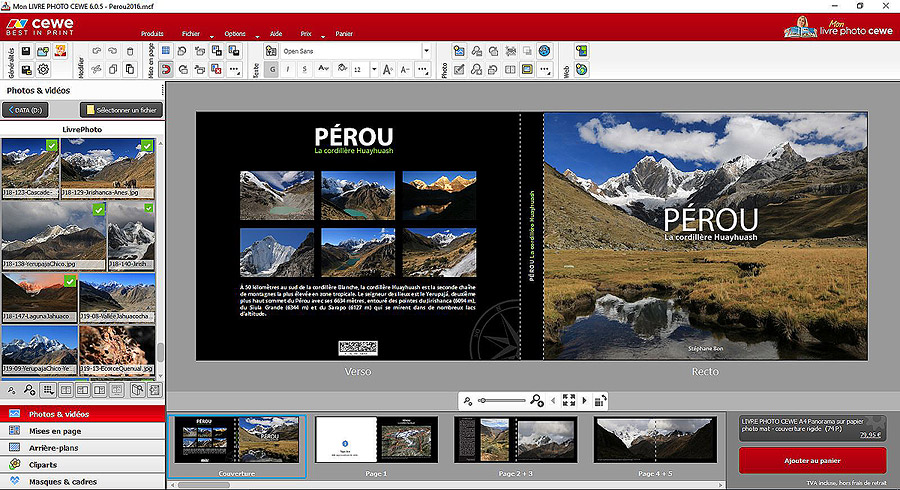Open the Panier menu

(x=344, y=34)
